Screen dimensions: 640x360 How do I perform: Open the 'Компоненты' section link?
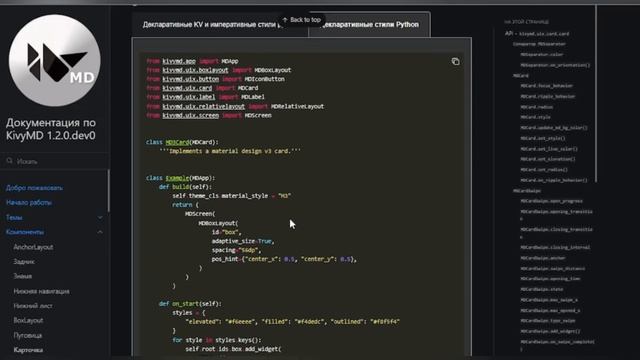[25, 232]
